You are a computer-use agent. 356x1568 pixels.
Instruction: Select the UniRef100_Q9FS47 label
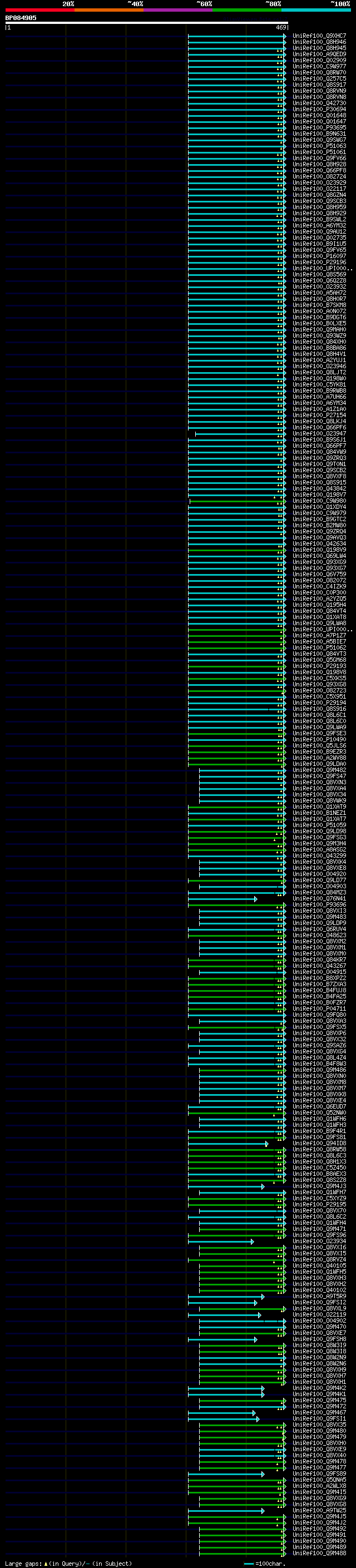(319, 776)
